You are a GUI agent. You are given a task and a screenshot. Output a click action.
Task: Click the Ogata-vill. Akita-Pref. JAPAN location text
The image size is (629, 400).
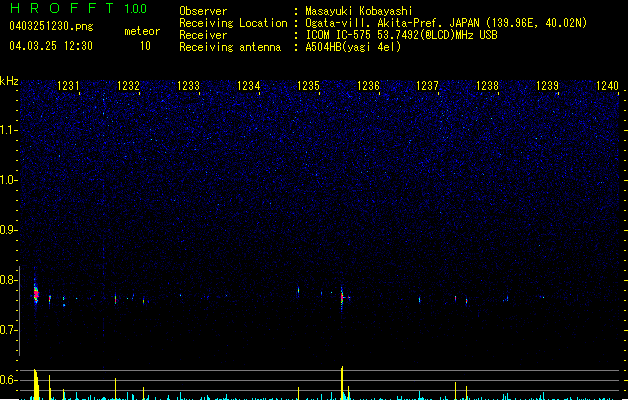446,23
